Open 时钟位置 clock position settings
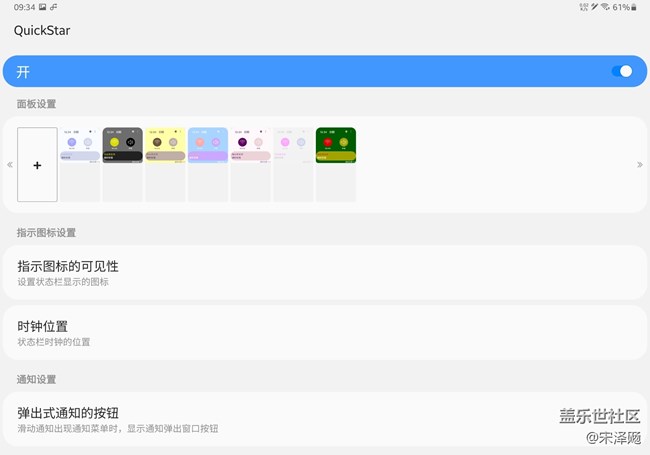650x455 pixels. pyautogui.click(x=325, y=333)
